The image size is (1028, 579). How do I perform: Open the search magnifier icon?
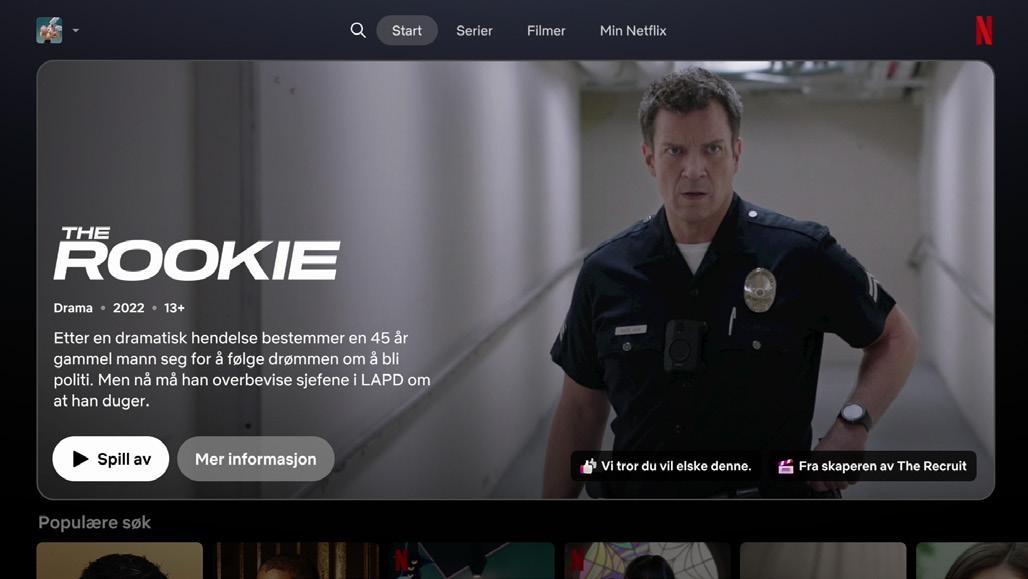point(357,30)
